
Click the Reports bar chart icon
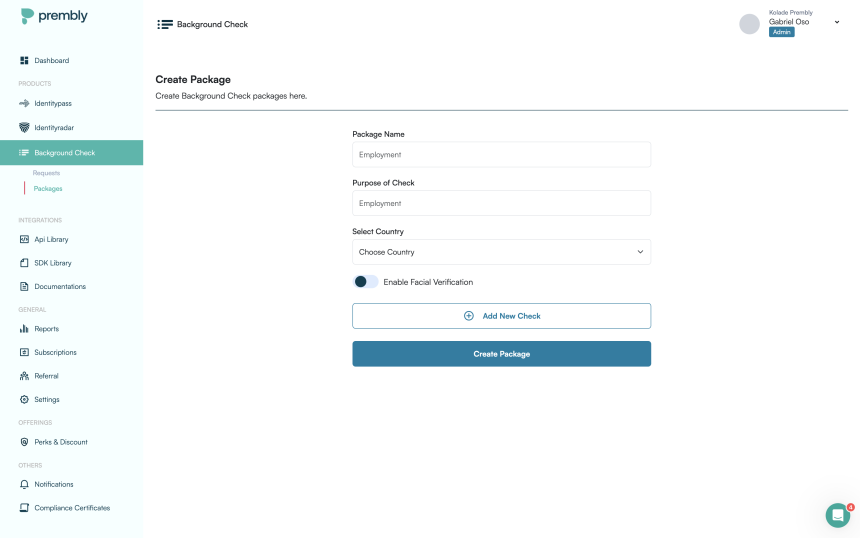[x=24, y=329]
